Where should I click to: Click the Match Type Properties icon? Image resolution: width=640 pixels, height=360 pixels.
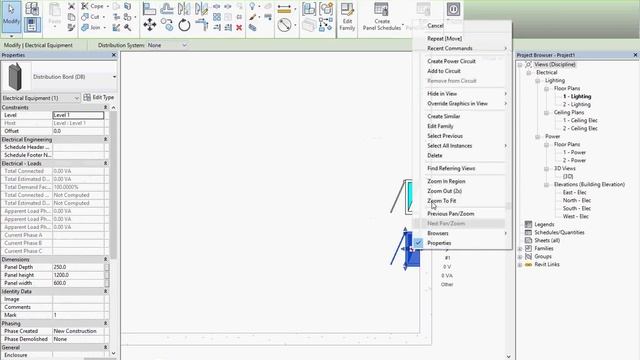click(x=71, y=27)
